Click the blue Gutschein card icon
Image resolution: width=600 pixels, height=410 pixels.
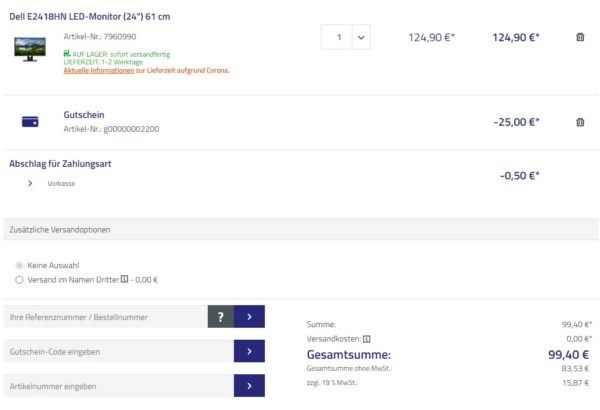[x=30, y=122]
